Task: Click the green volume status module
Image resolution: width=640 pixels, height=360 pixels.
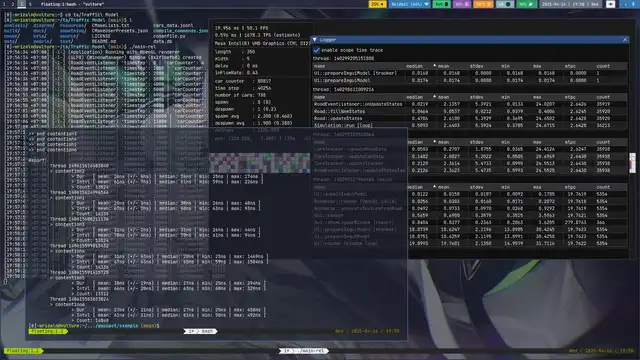Action: click(x=526, y=4)
